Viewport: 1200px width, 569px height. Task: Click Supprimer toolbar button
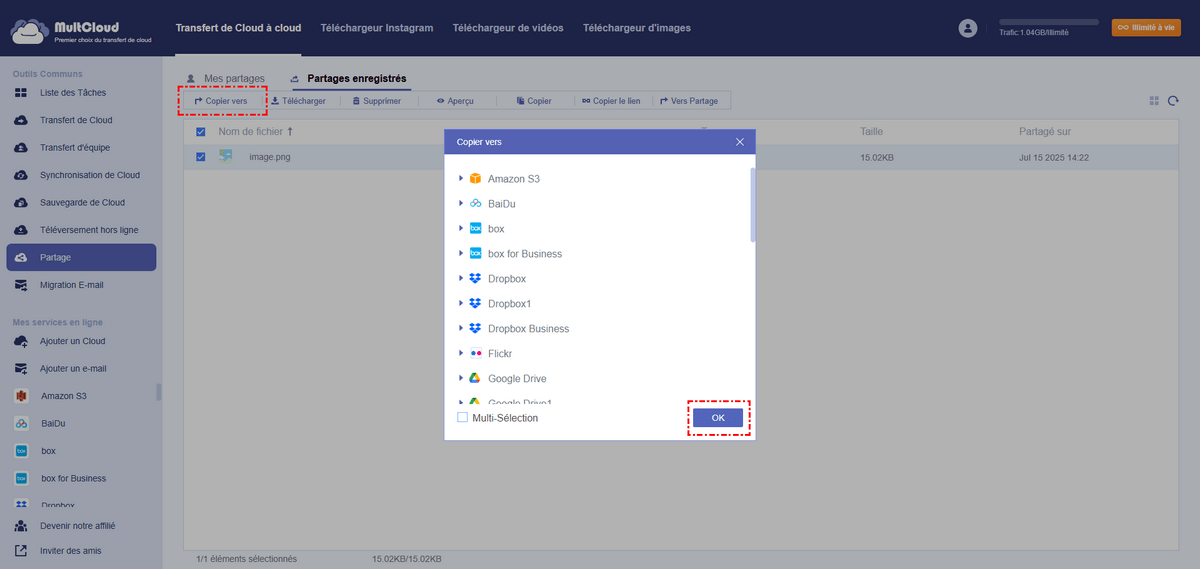coord(376,101)
